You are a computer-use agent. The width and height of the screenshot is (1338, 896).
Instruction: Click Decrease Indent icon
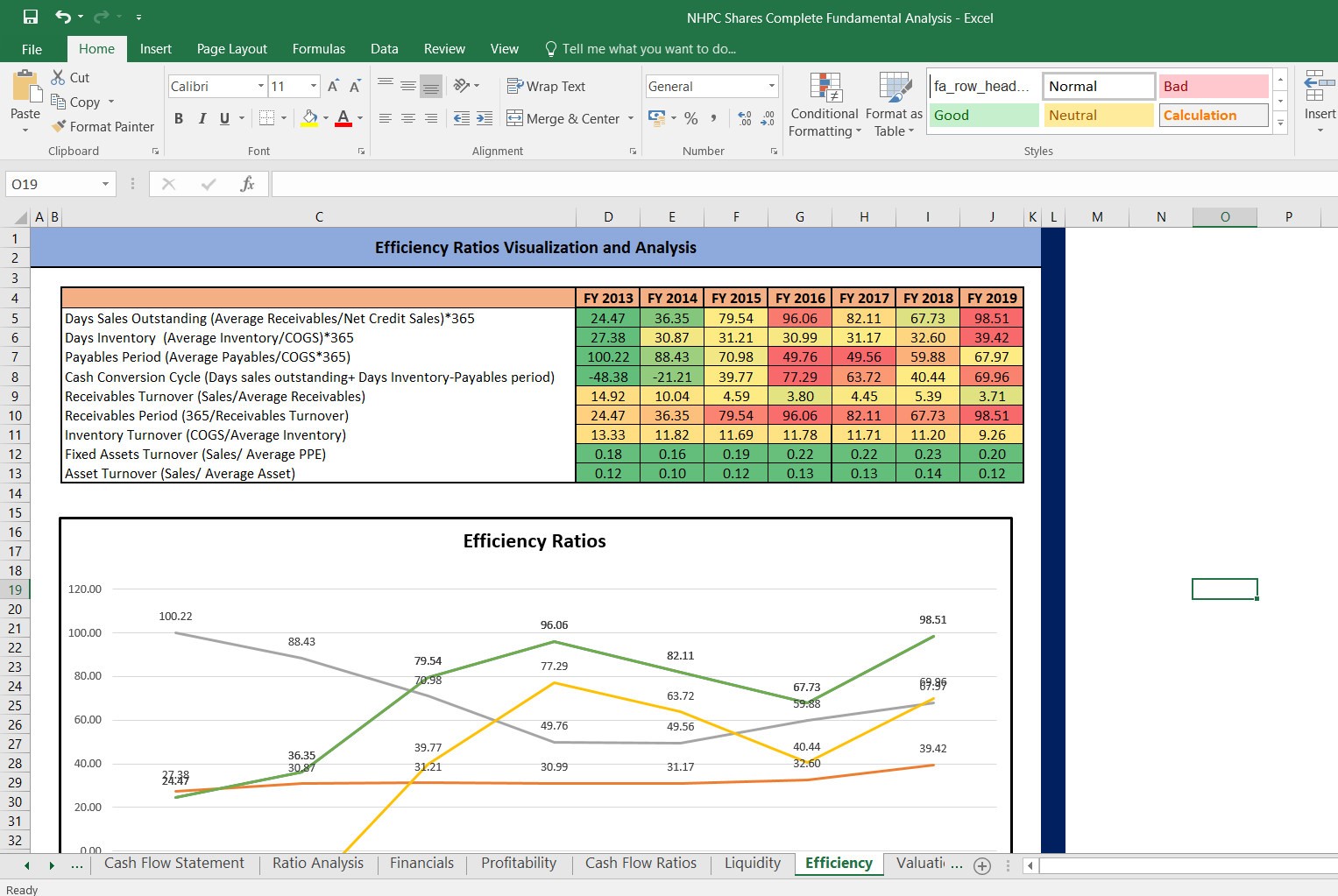[462, 118]
